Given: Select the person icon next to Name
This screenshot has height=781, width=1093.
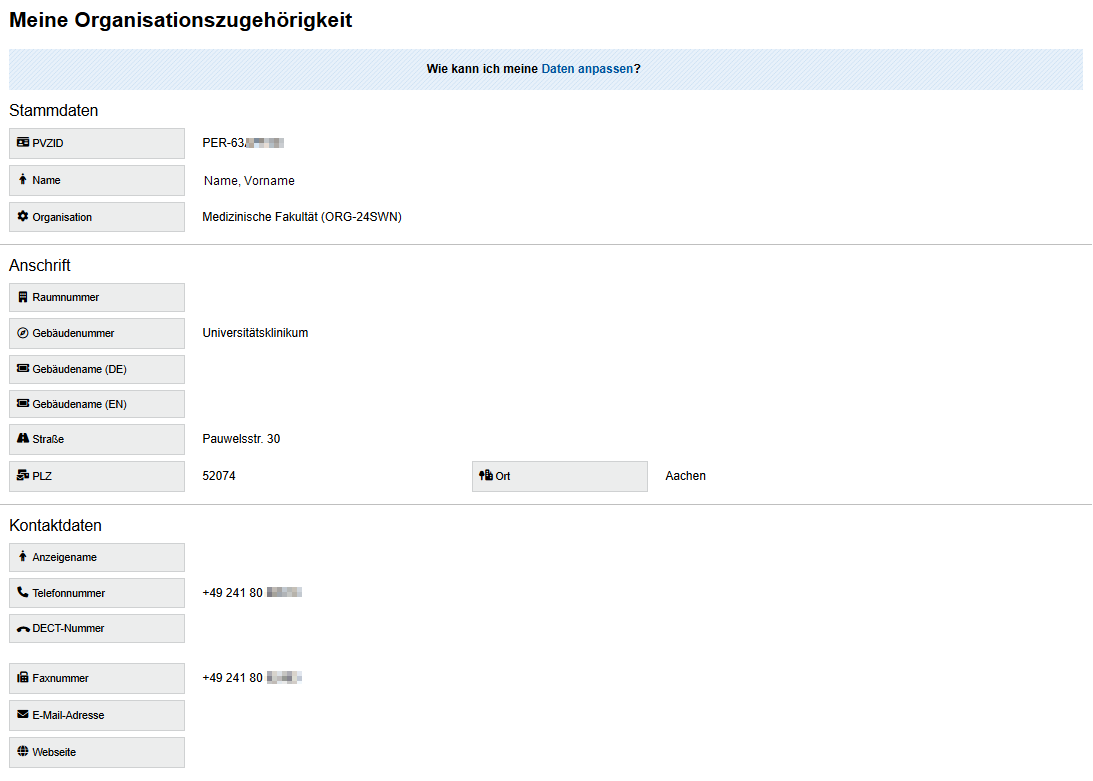Looking at the screenshot, I should (x=22, y=180).
